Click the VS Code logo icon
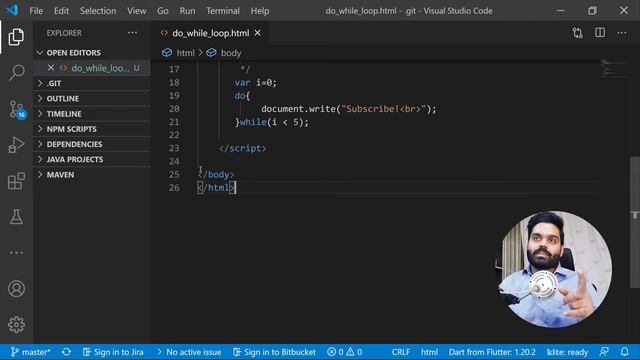Viewport: 640px width, 360px height. (12, 10)
